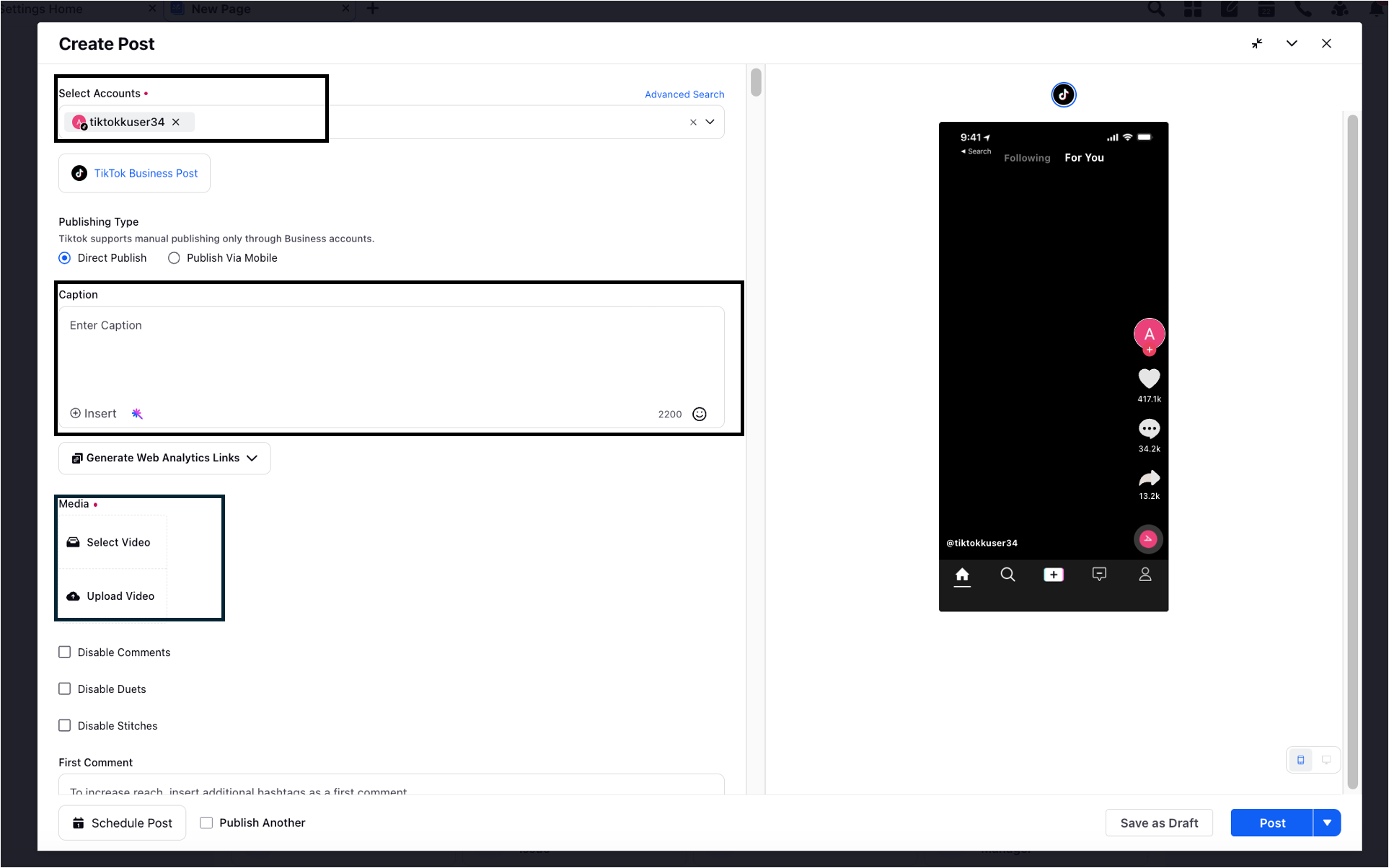Switch to Settings Home browser tab
The height and width of the screenshot is (868, 1389).
41,9
